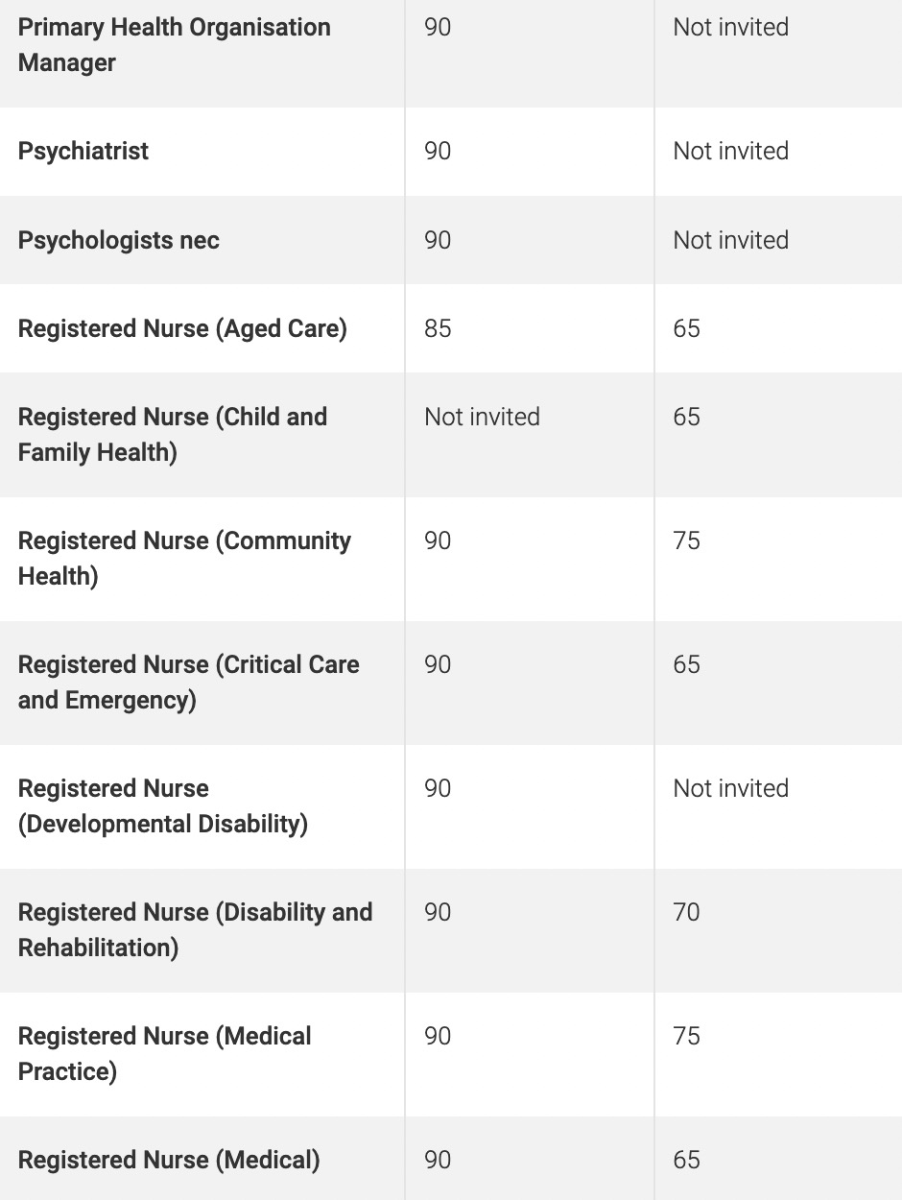Screen dimensions: 902x1200
Task: Select the 70 score for Disability and Rehabilitation
Action: (686, 912)
